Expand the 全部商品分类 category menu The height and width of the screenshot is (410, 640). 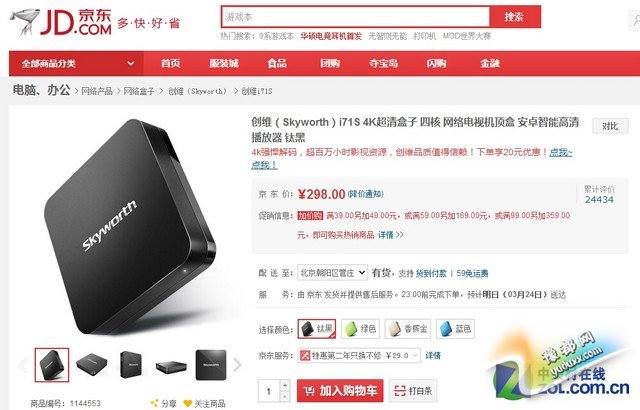[76, 64]
